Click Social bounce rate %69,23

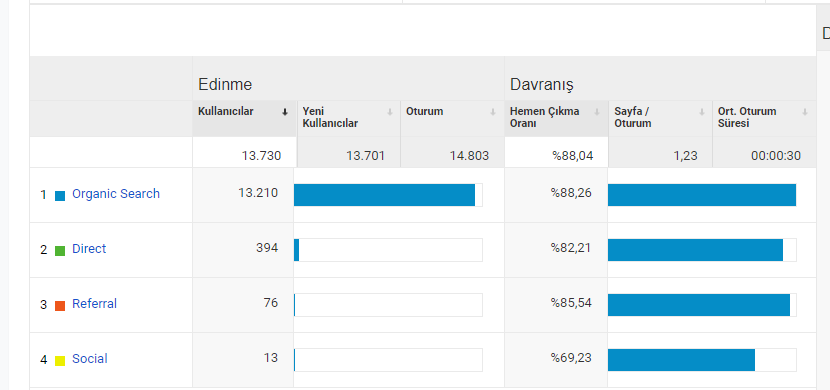(x=571, y=358)
